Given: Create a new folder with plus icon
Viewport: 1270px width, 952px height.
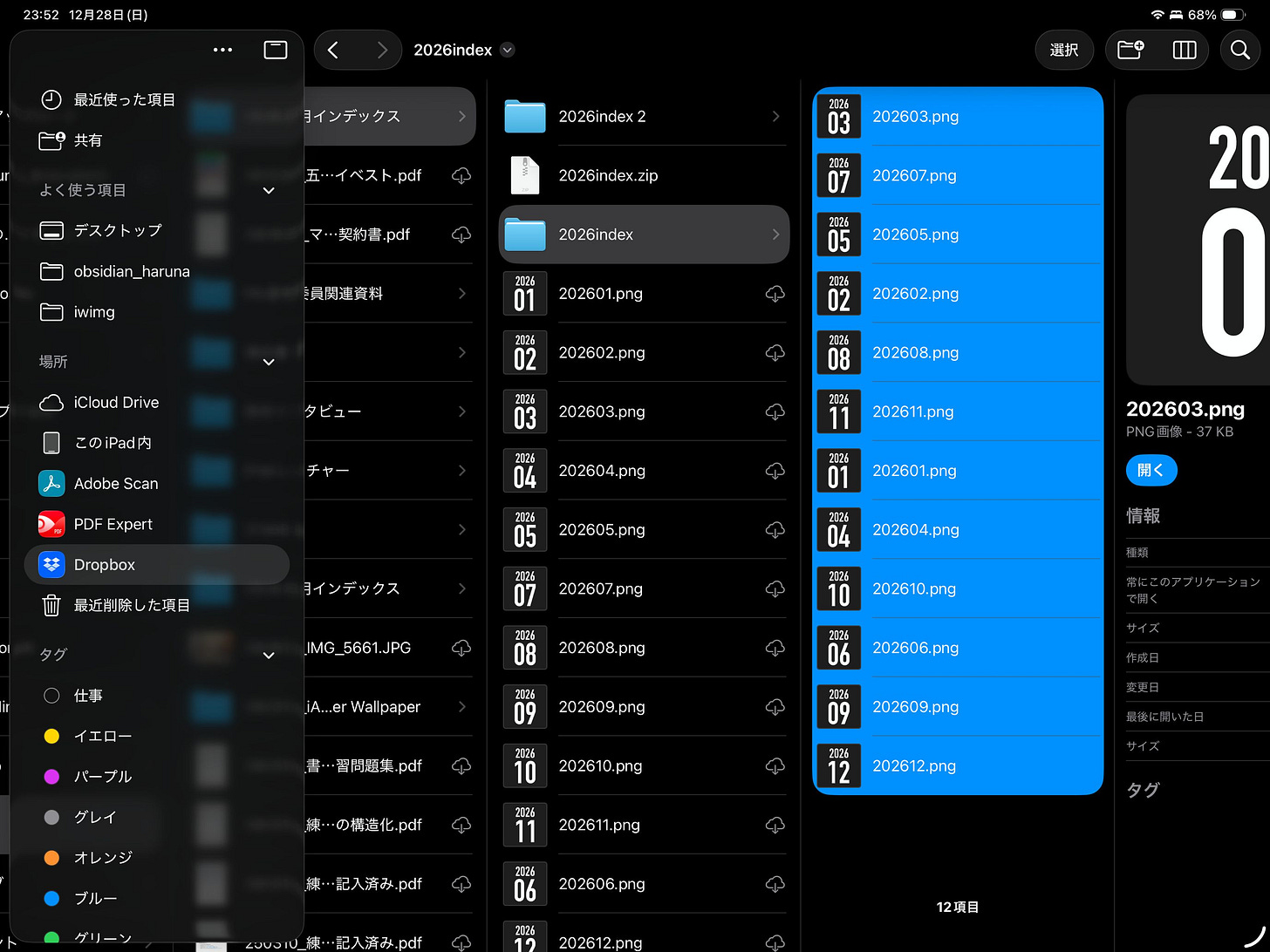Looking at the screenshot, I should (x=1130, y=50).
